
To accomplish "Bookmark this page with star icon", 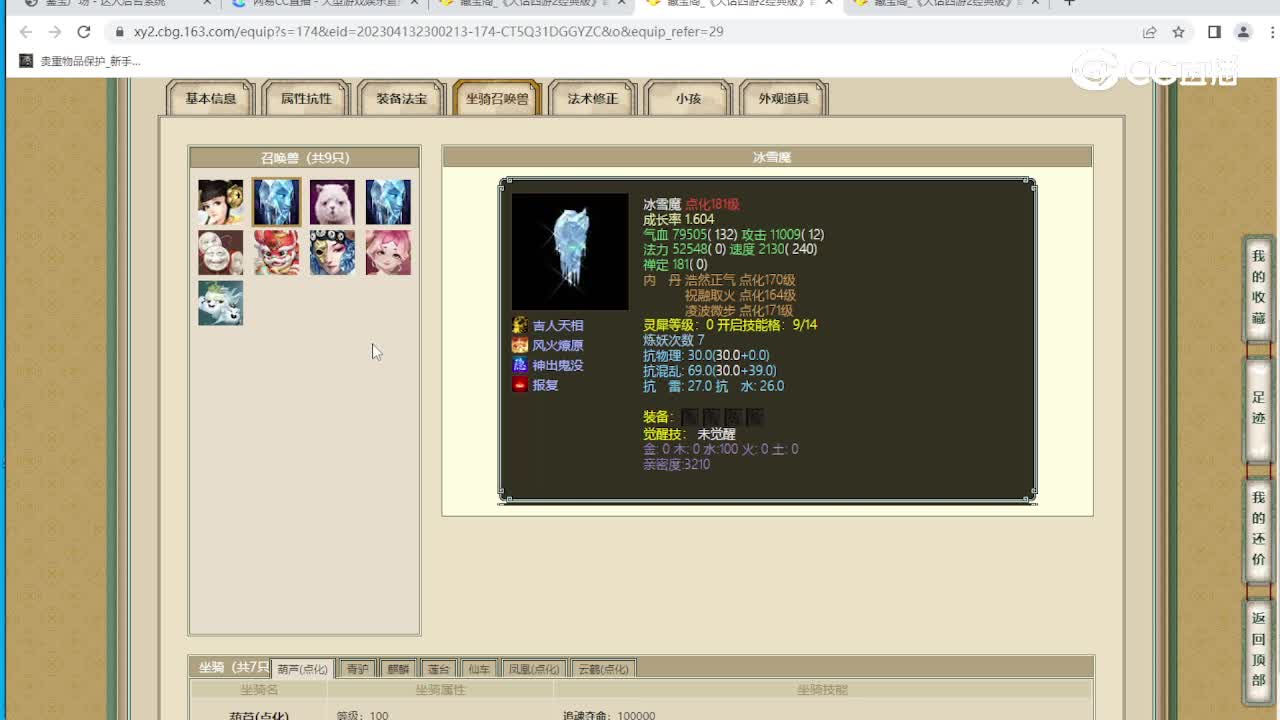I will pos(1179,32).
